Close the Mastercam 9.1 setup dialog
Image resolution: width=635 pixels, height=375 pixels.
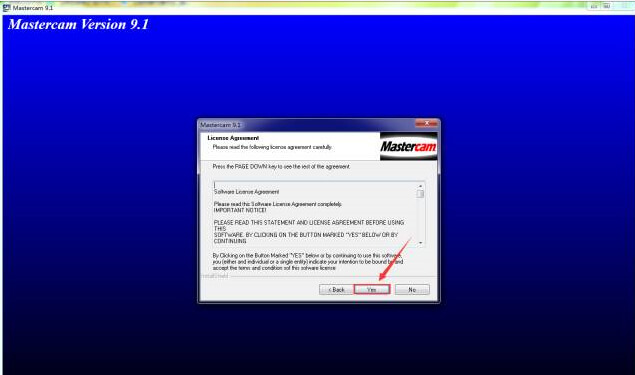426,124
